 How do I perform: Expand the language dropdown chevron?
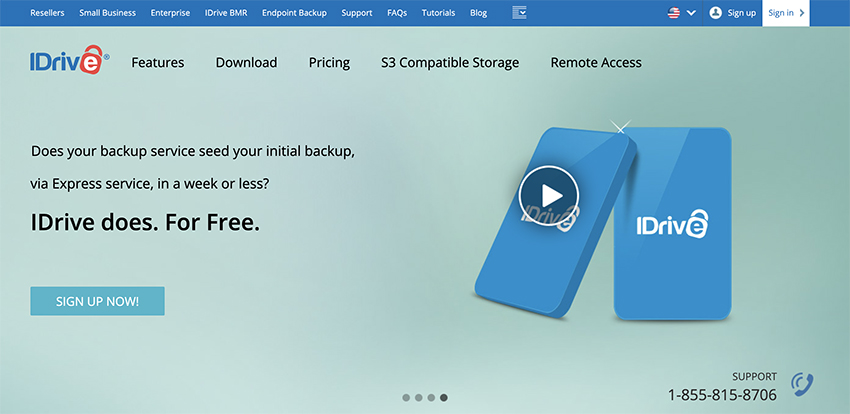(x=691, y=13)
